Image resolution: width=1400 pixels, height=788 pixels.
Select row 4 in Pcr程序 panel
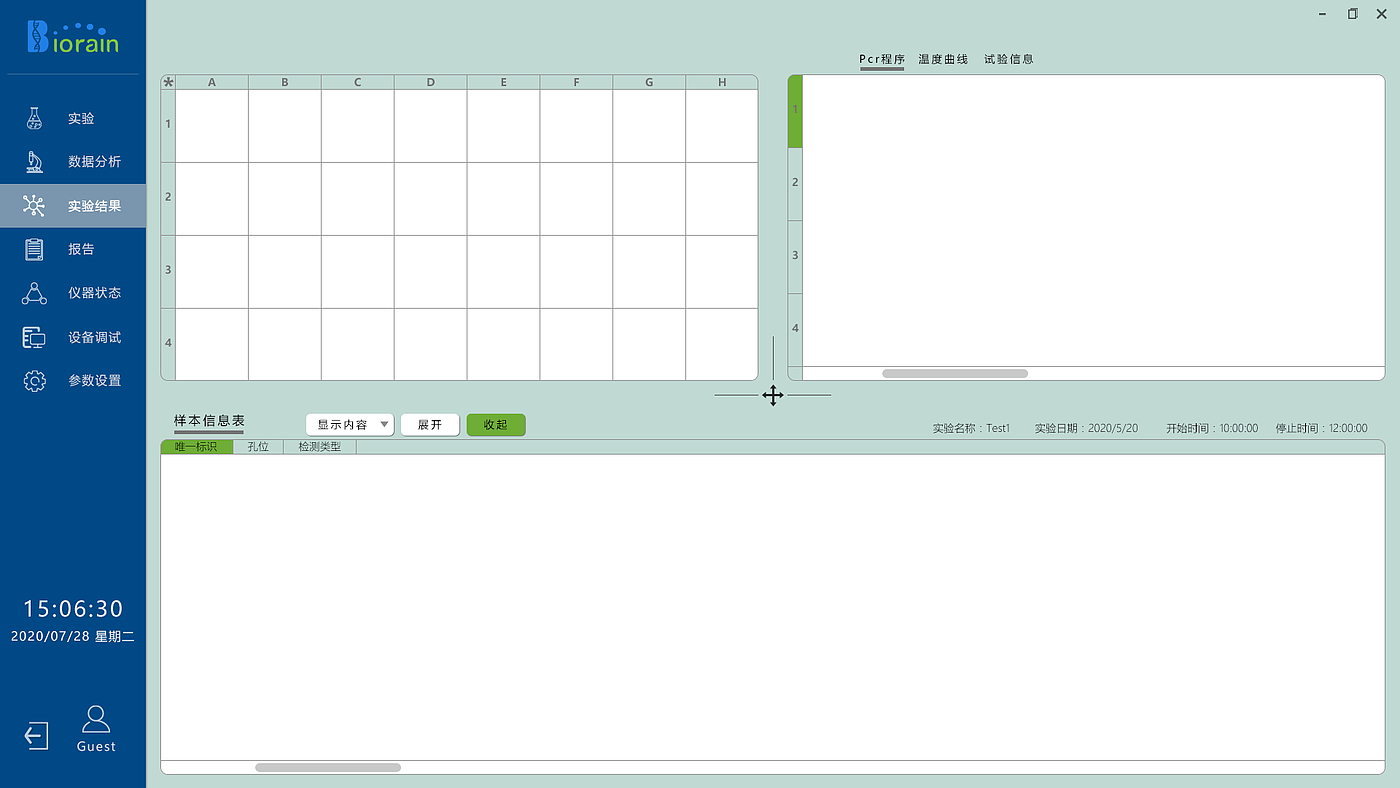coord(795,329)
